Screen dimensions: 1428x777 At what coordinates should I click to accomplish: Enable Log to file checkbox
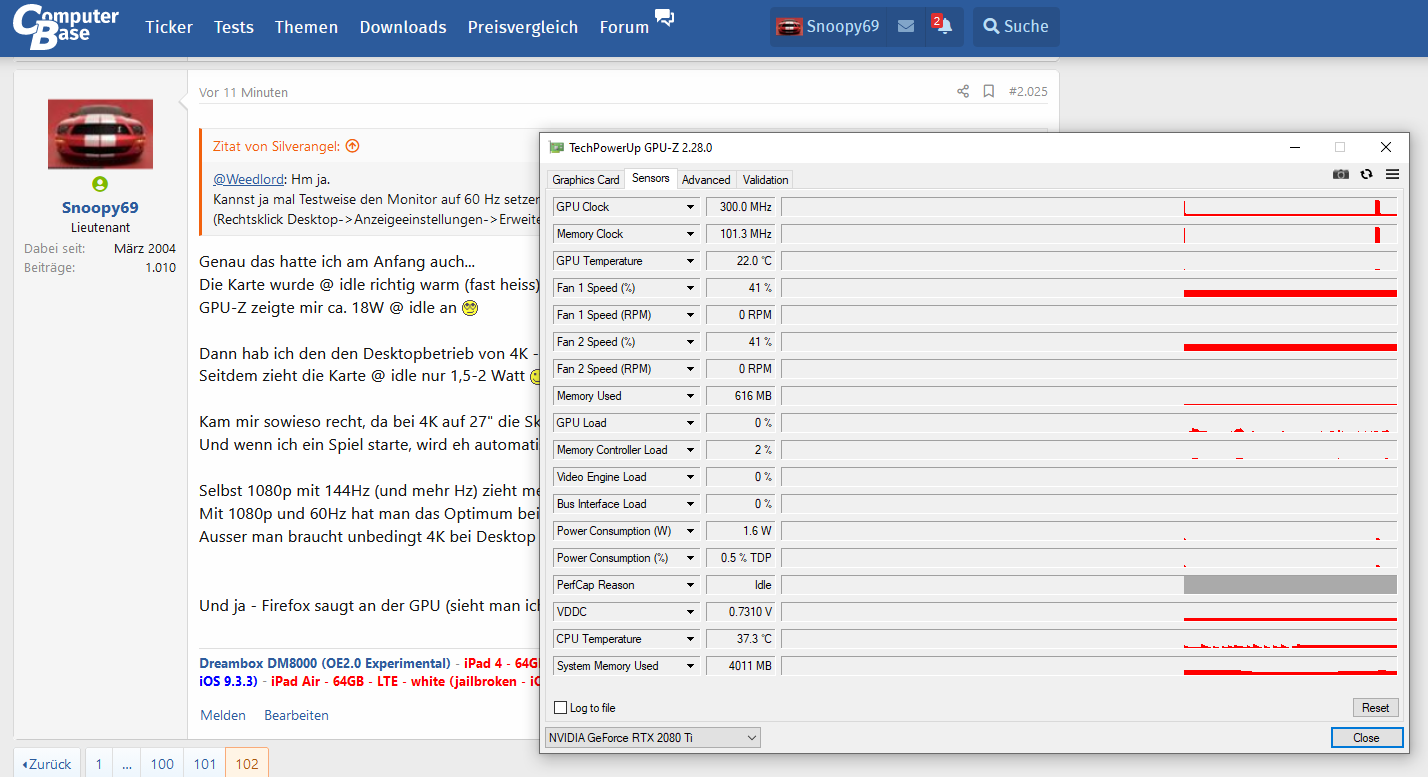click(560, 708)
